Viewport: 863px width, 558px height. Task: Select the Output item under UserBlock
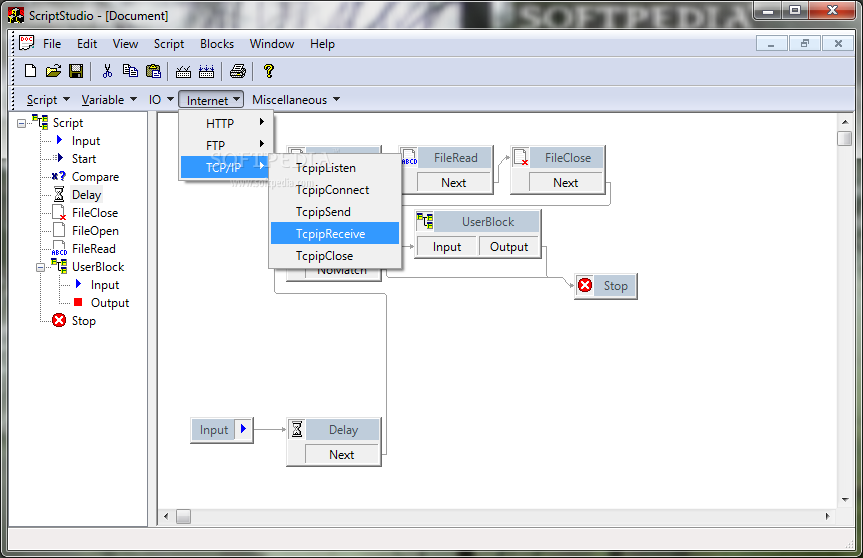[x=110, y=303]
